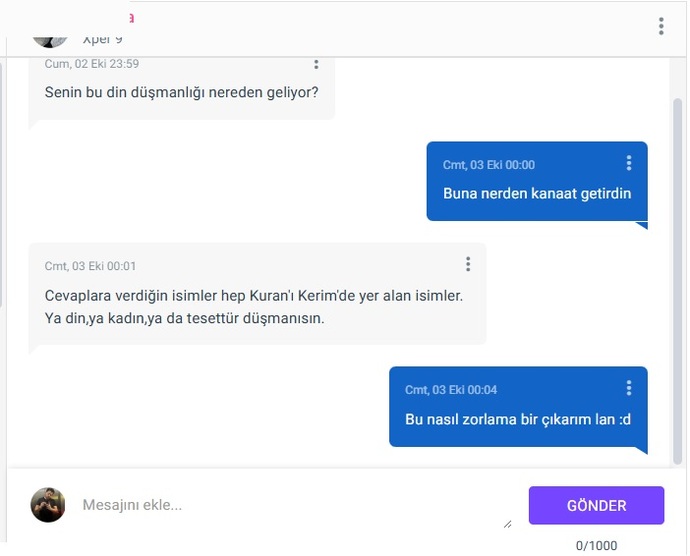The width and height of the screenshot is (690, 556).
Task: Click the 'Cmt, 03 Eki 00:01' timestamp
Action: click(90, 266)
